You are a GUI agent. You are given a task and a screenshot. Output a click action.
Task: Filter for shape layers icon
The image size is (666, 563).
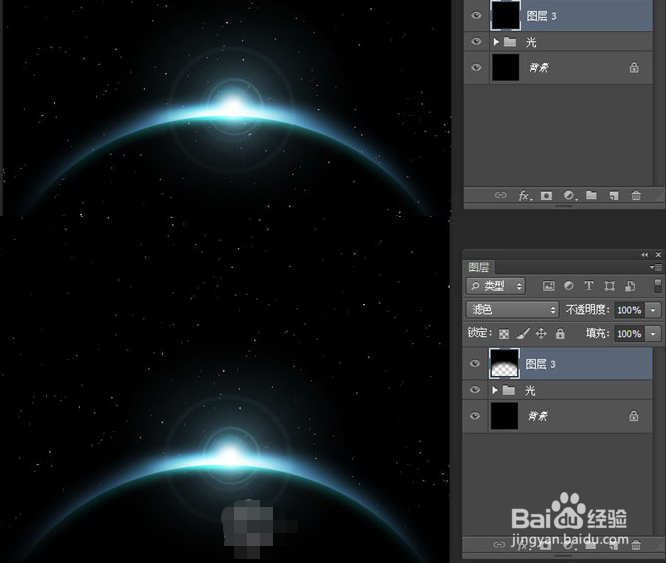(x=610, y=286)
